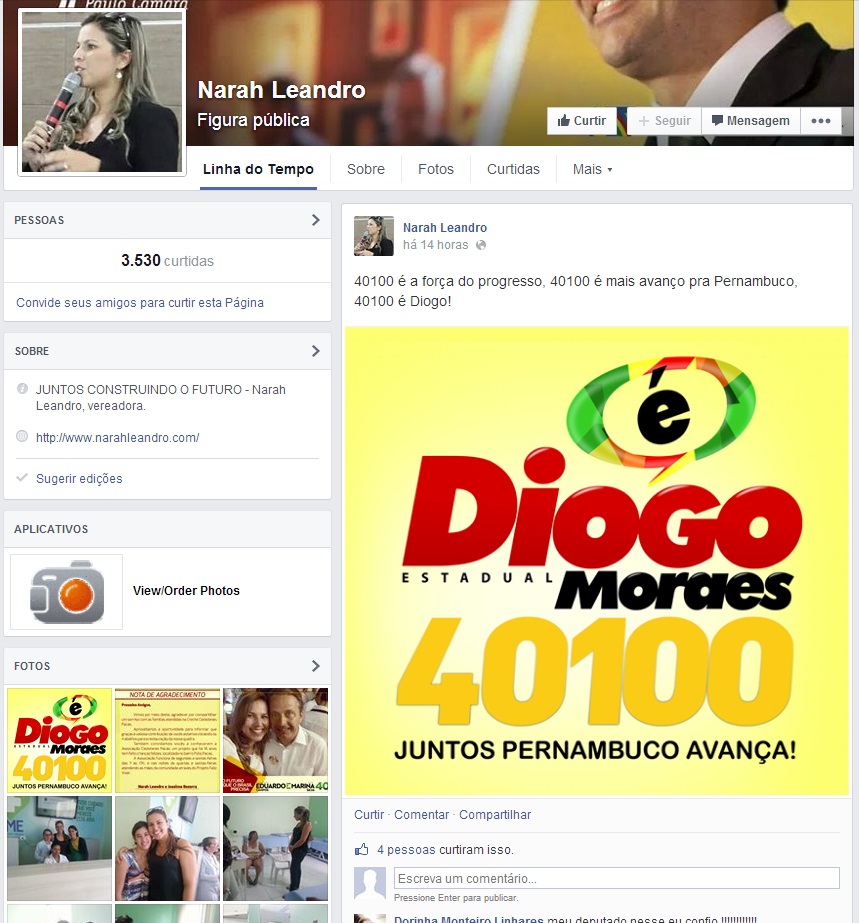Screen dimensions: 859x923
Task: Expand the Fotos sidebar section chevron
Action: point(316,666)
